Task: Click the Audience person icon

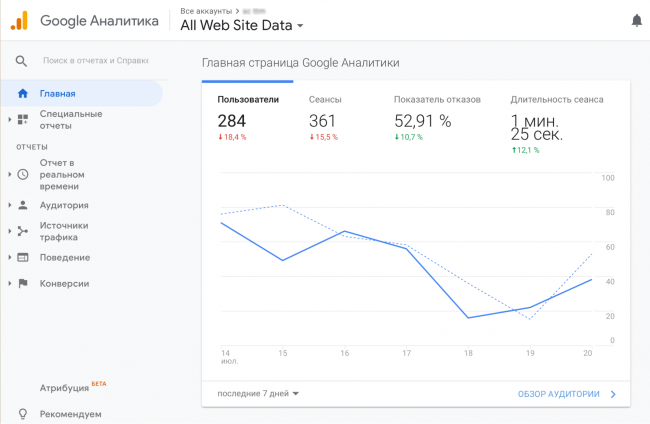Action: [x=22, y=205]
